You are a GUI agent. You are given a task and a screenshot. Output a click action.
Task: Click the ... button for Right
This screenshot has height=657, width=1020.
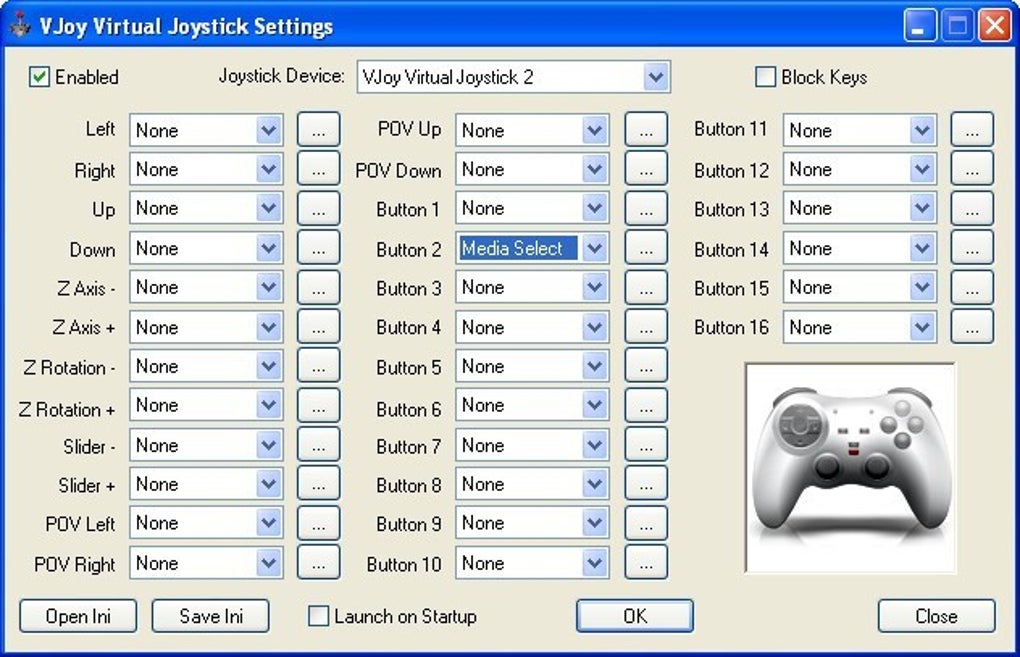319,169
